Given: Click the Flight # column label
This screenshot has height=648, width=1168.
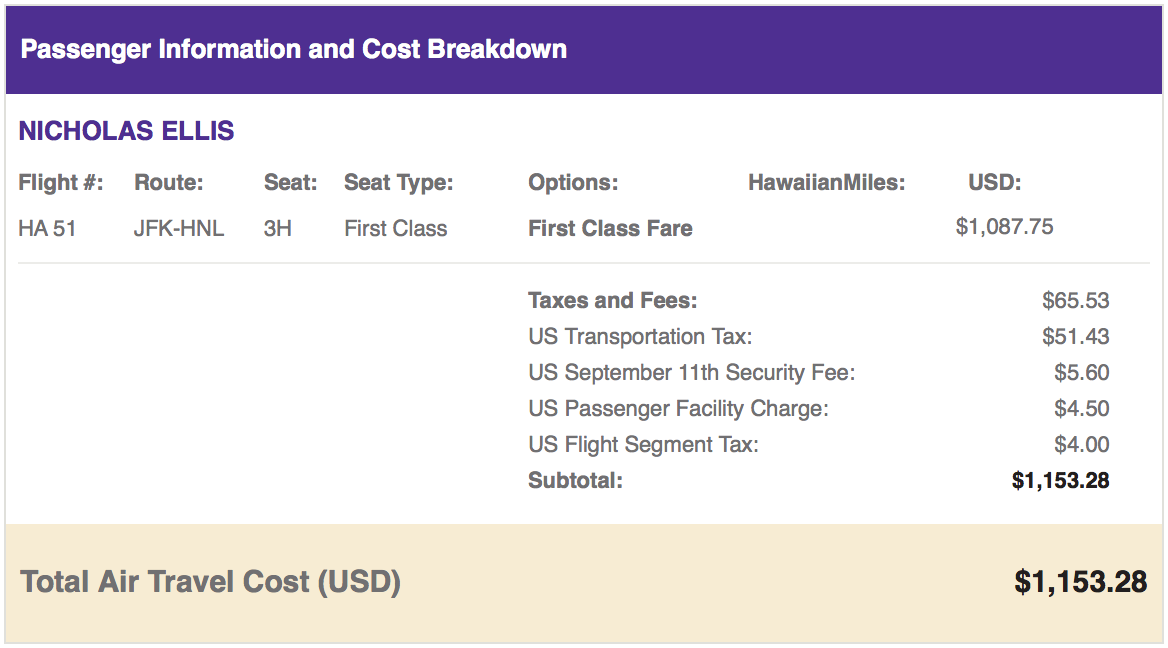Looking at the screenshot, I should point(61,183).
